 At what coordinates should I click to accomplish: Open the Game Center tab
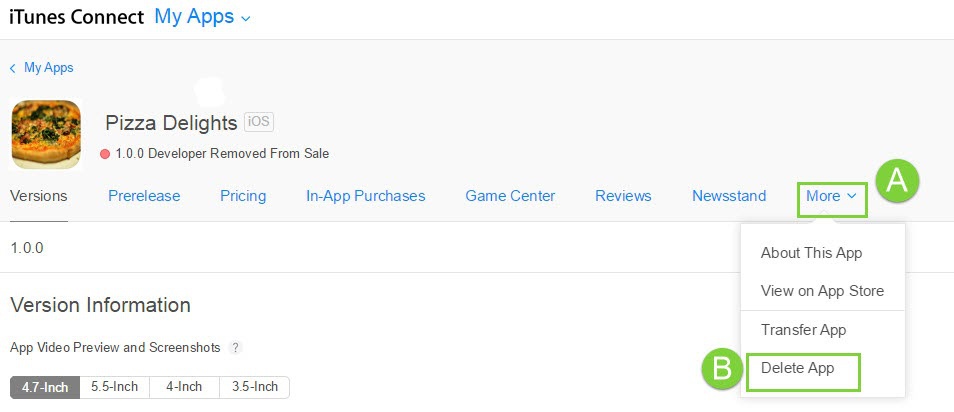pos(510,196)
